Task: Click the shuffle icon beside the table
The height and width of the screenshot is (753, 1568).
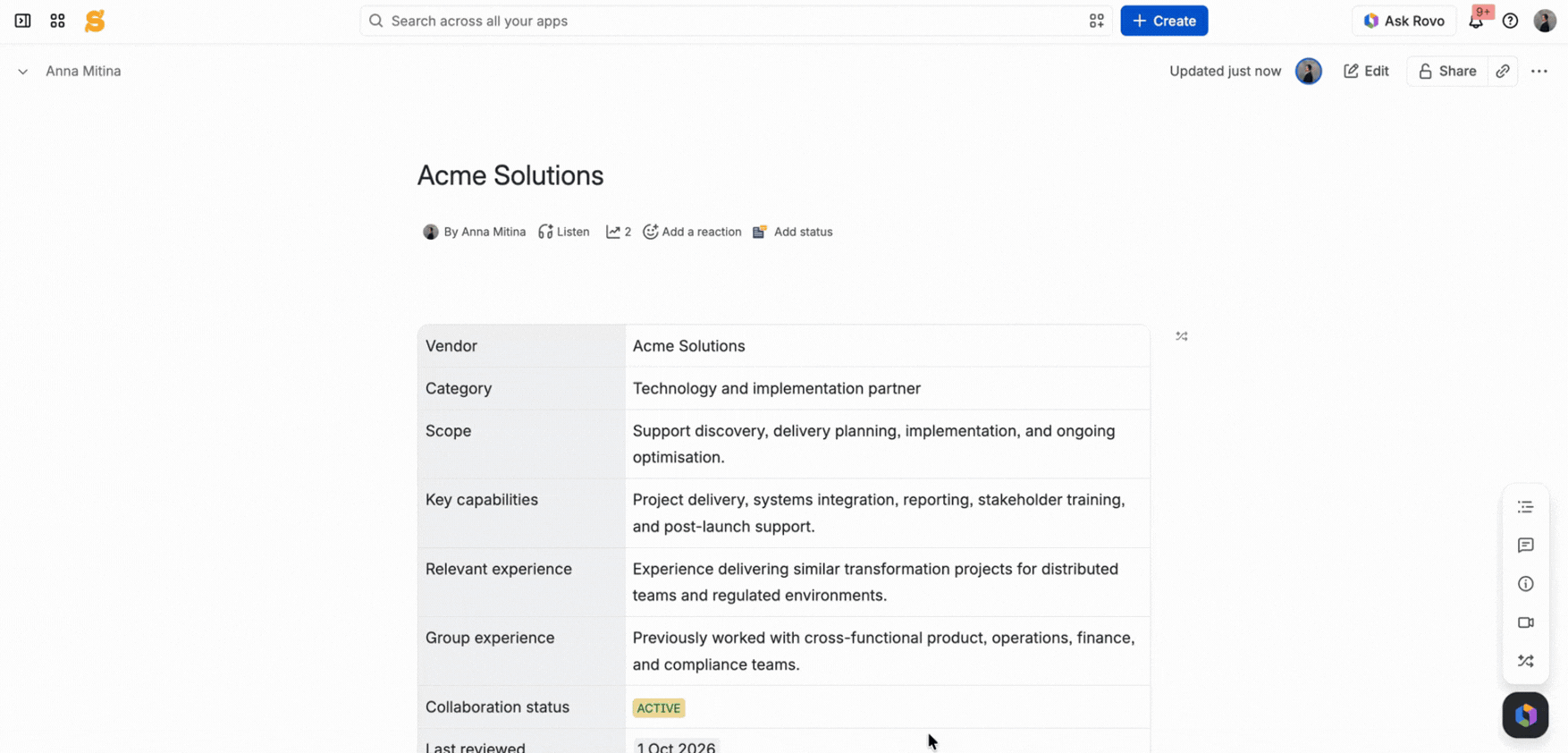Action: point(1182,336)
